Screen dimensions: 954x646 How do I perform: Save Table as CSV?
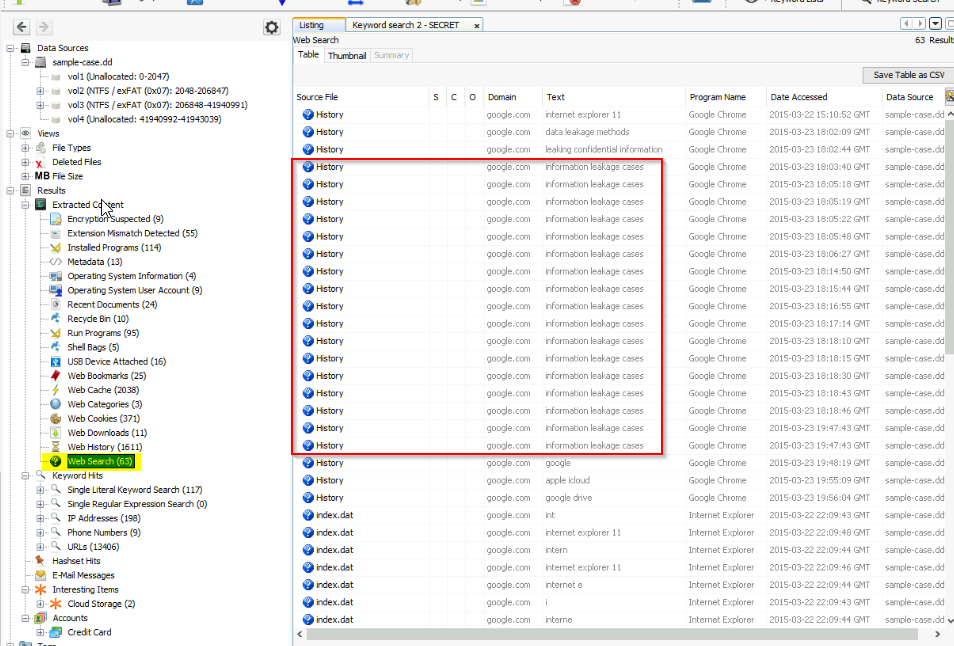pos(908,75)
